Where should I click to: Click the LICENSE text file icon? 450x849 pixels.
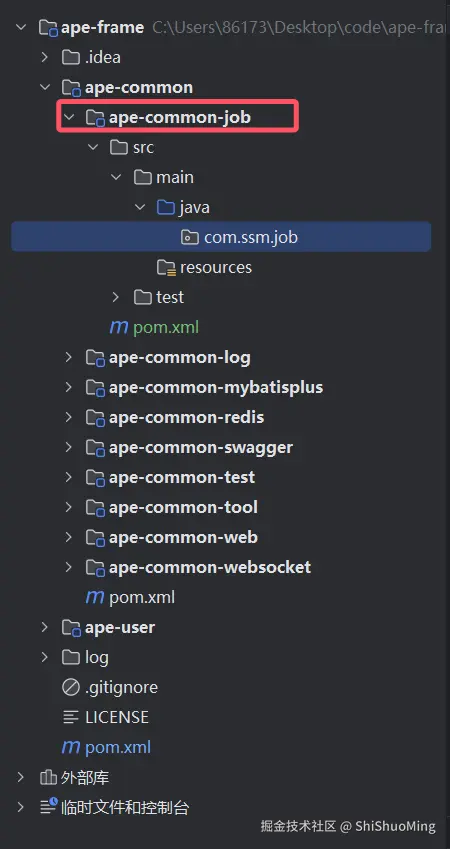click(71, 717)
